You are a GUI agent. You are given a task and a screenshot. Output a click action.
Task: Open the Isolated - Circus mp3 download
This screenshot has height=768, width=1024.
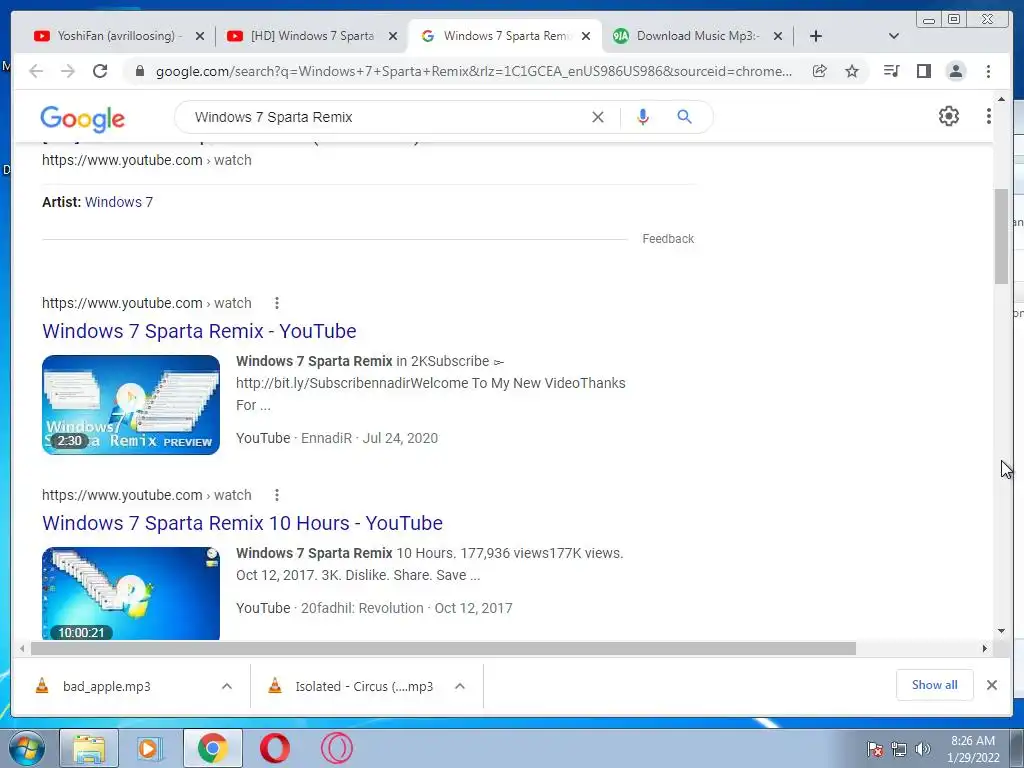353,686
